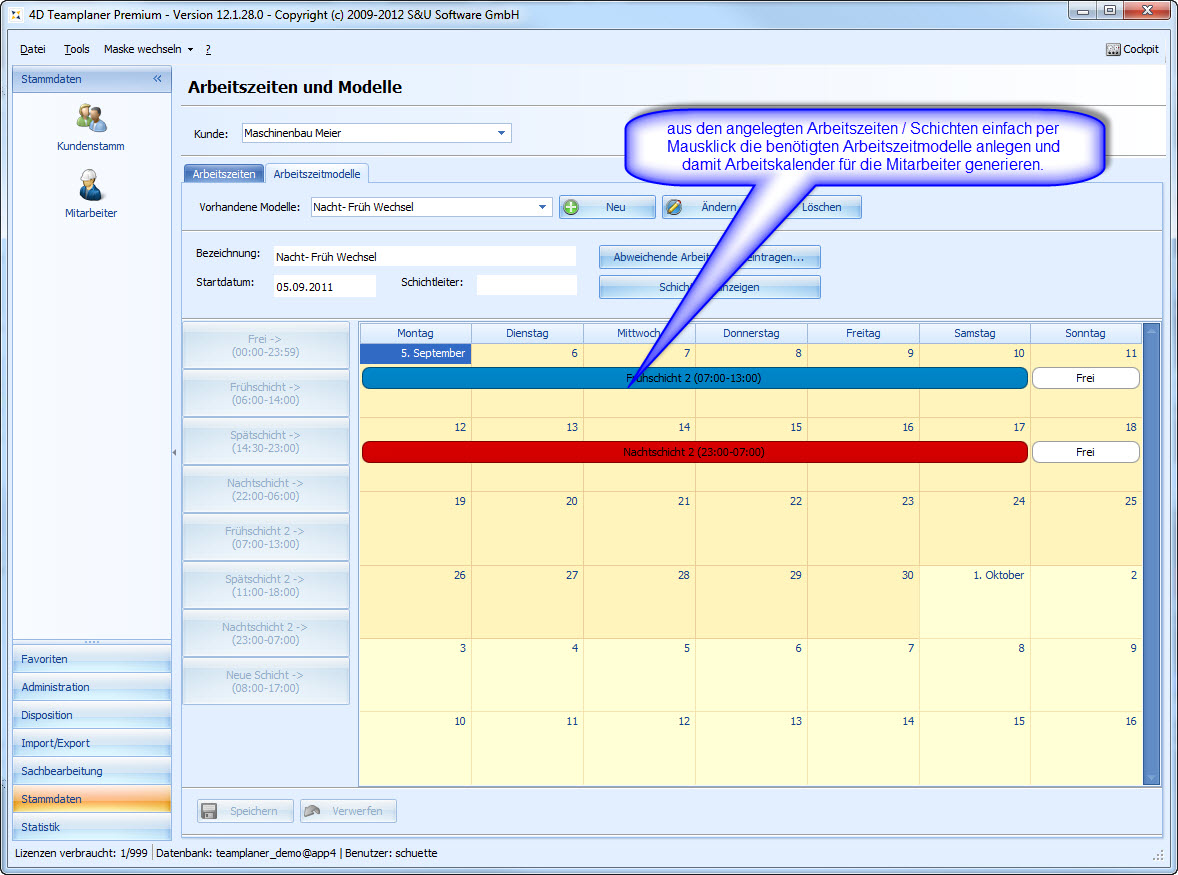Click the Verwerfen undo icon

tap(312, 811)
